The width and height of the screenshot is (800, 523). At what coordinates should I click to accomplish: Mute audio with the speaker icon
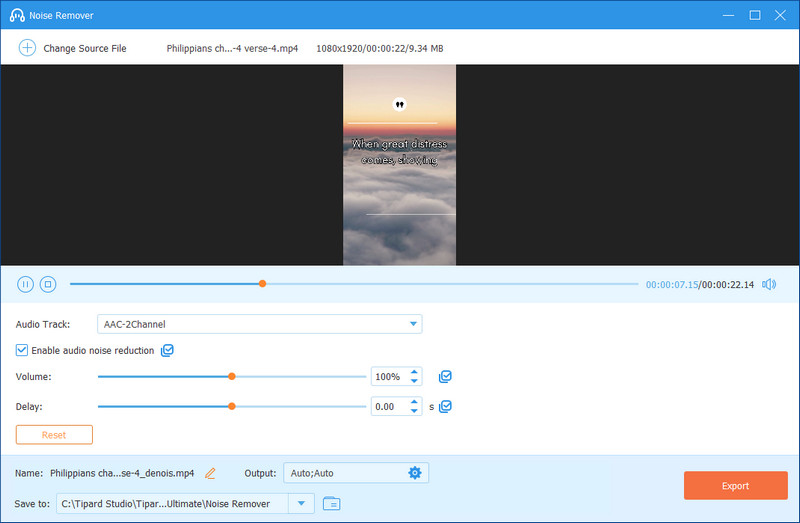pos(769,284)
